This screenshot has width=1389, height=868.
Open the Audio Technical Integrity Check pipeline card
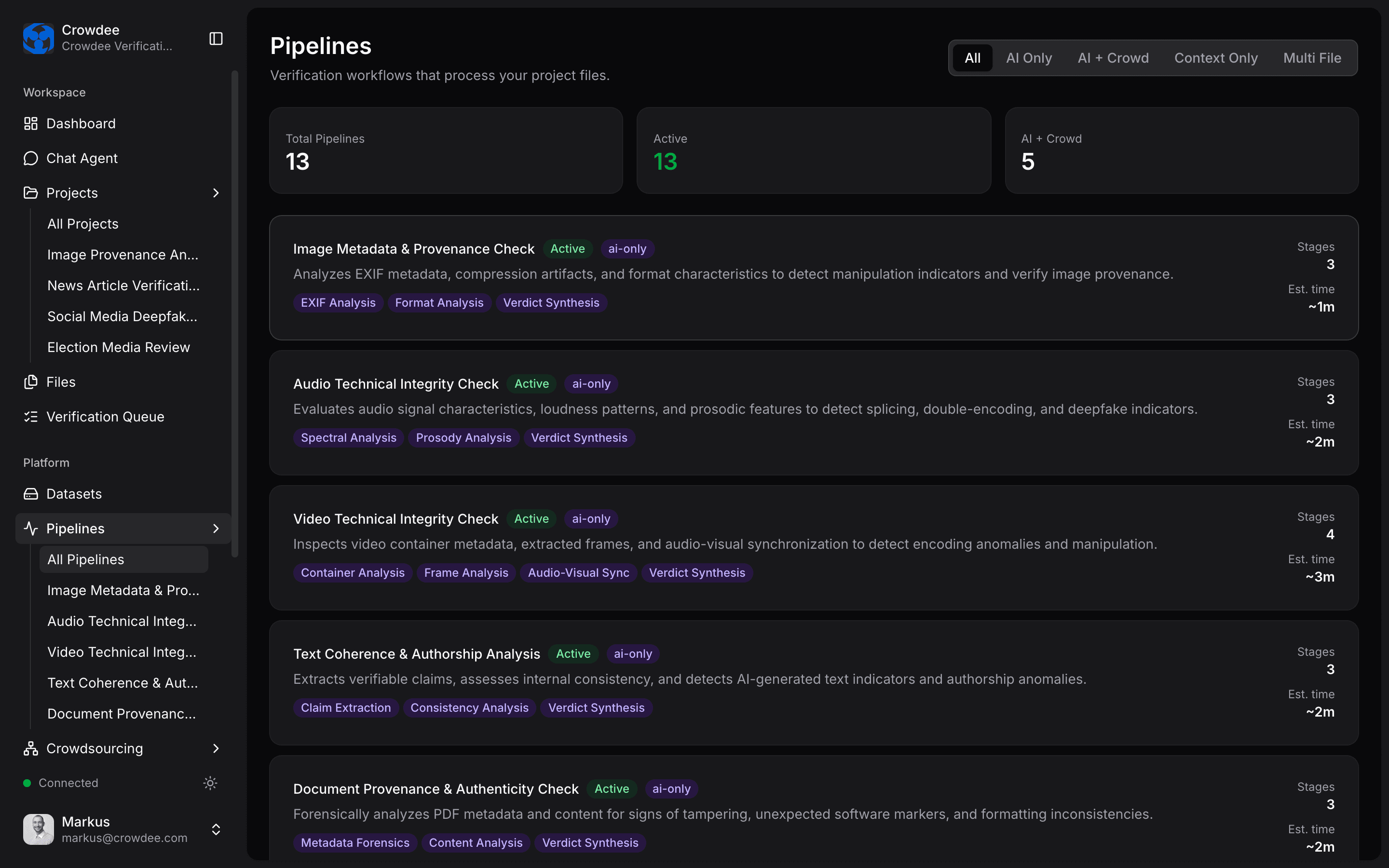814,413
